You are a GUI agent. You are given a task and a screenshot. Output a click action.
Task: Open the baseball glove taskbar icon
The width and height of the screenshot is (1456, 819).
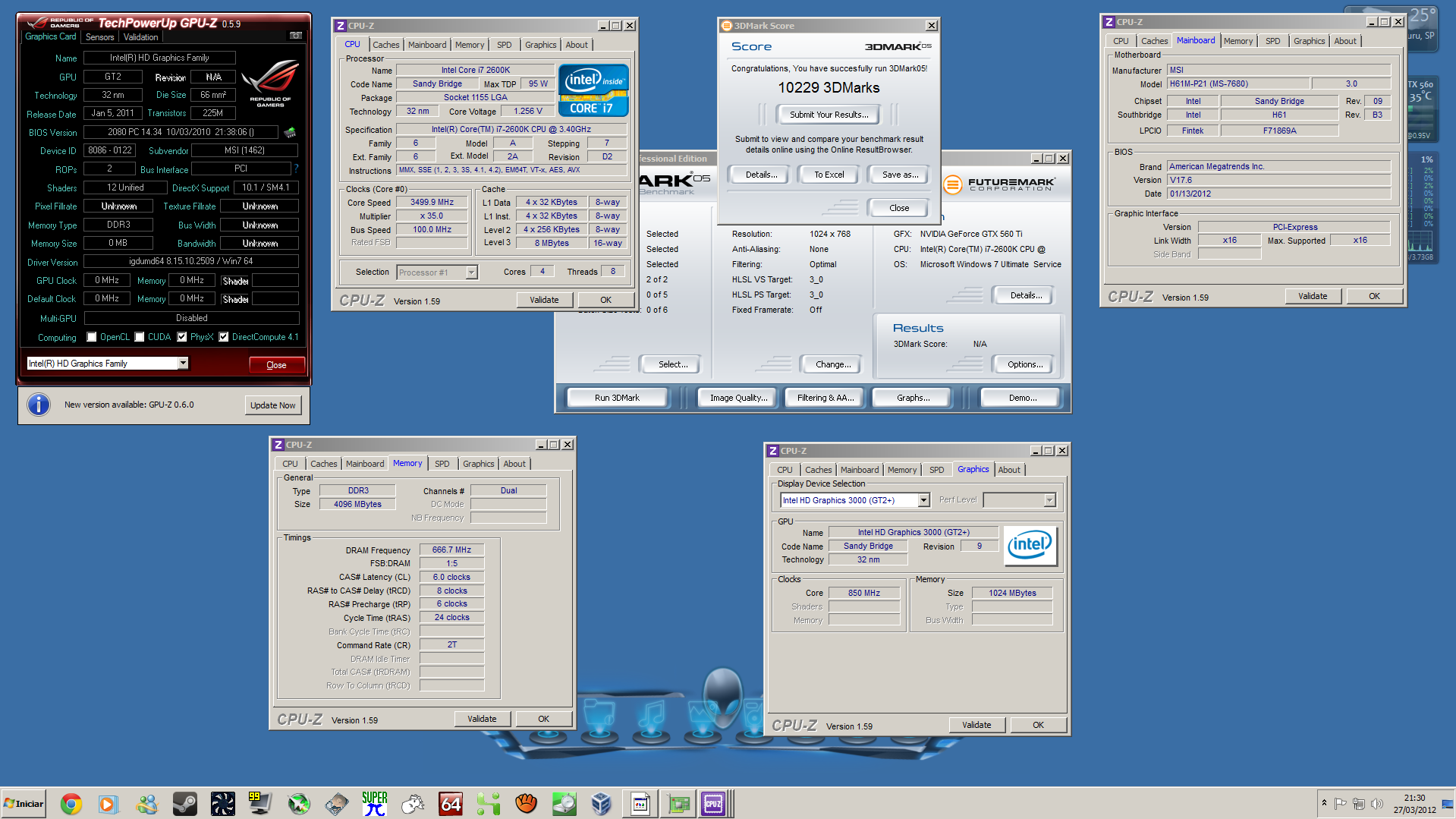pyautogui.click(x=526, y=803)
